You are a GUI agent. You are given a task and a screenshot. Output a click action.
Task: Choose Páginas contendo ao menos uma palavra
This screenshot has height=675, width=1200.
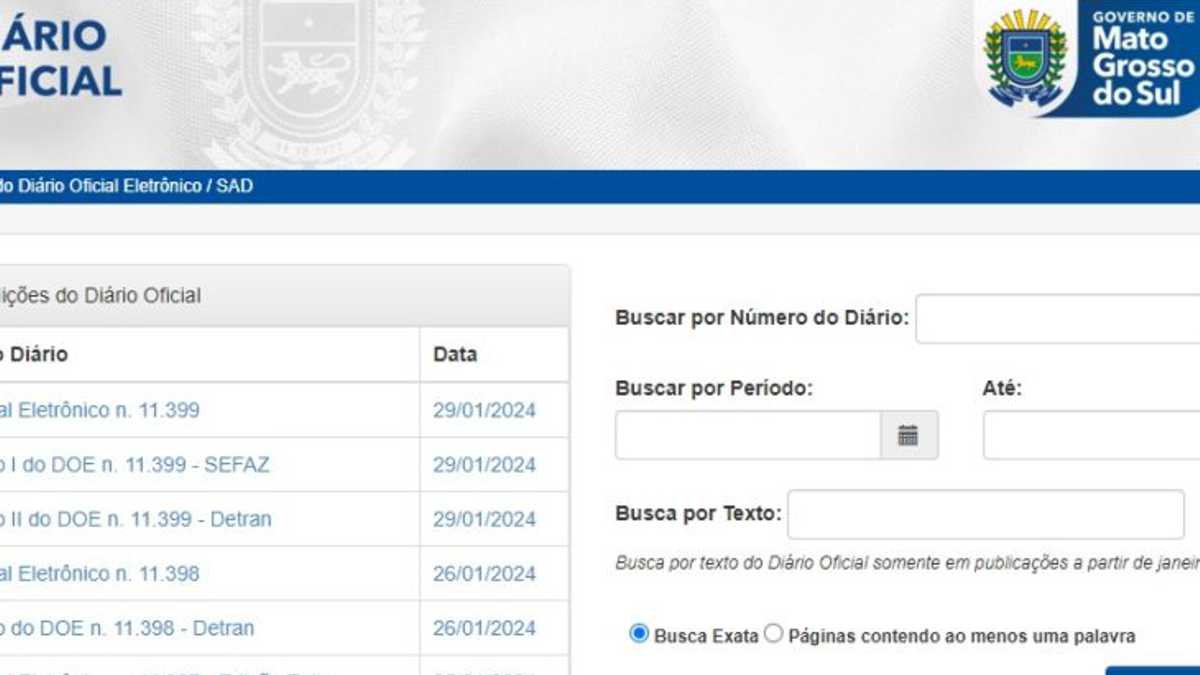(x=774, y=634)
